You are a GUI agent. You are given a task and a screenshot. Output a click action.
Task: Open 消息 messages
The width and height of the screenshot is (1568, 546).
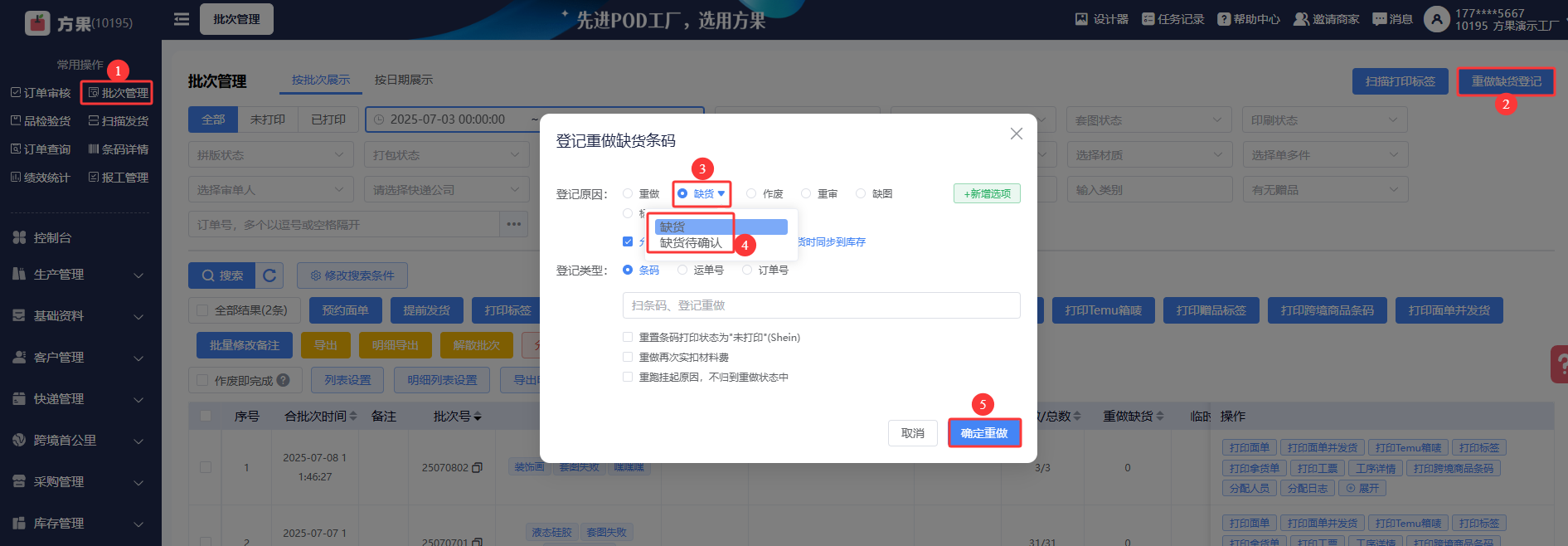coord(1393,19)
